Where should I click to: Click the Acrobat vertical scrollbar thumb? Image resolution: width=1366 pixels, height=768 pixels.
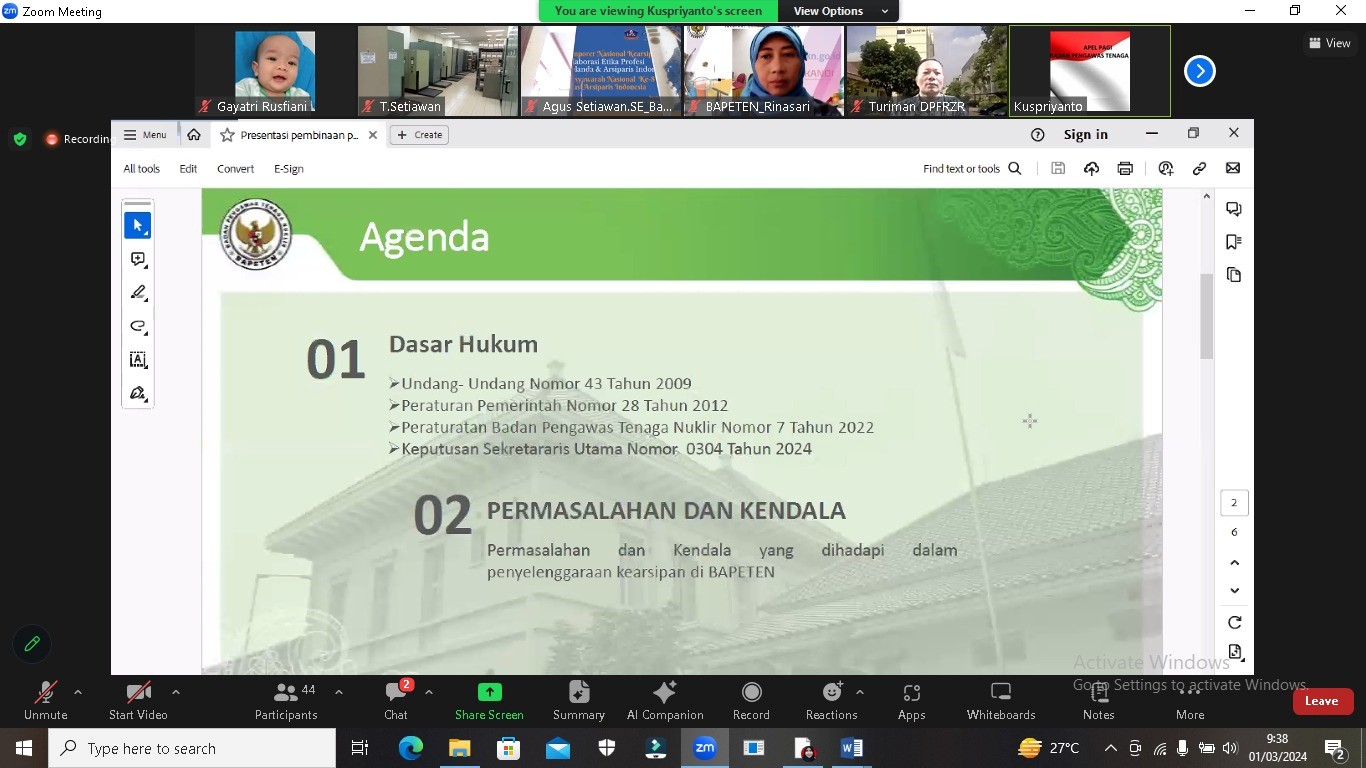pos(1207,316)
